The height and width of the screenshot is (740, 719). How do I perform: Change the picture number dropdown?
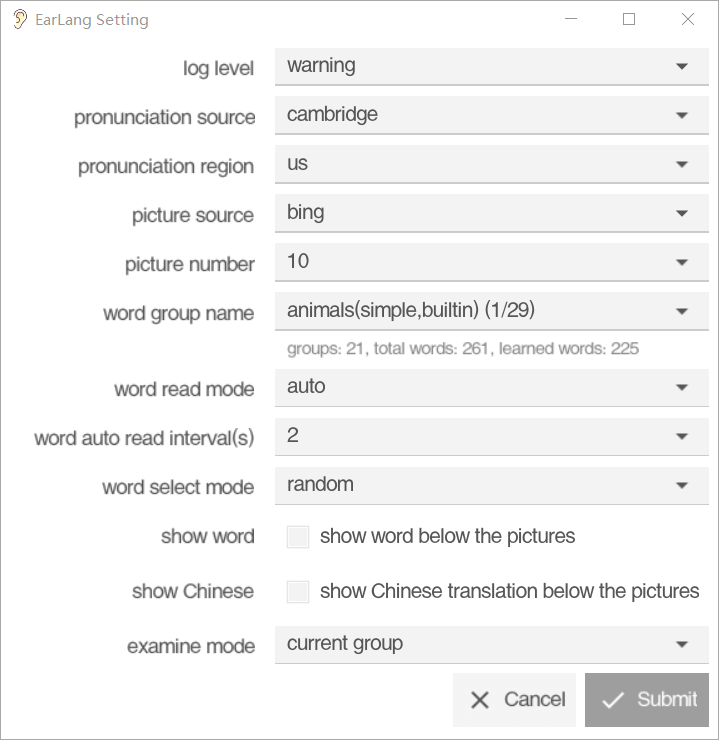click(492, 262)
